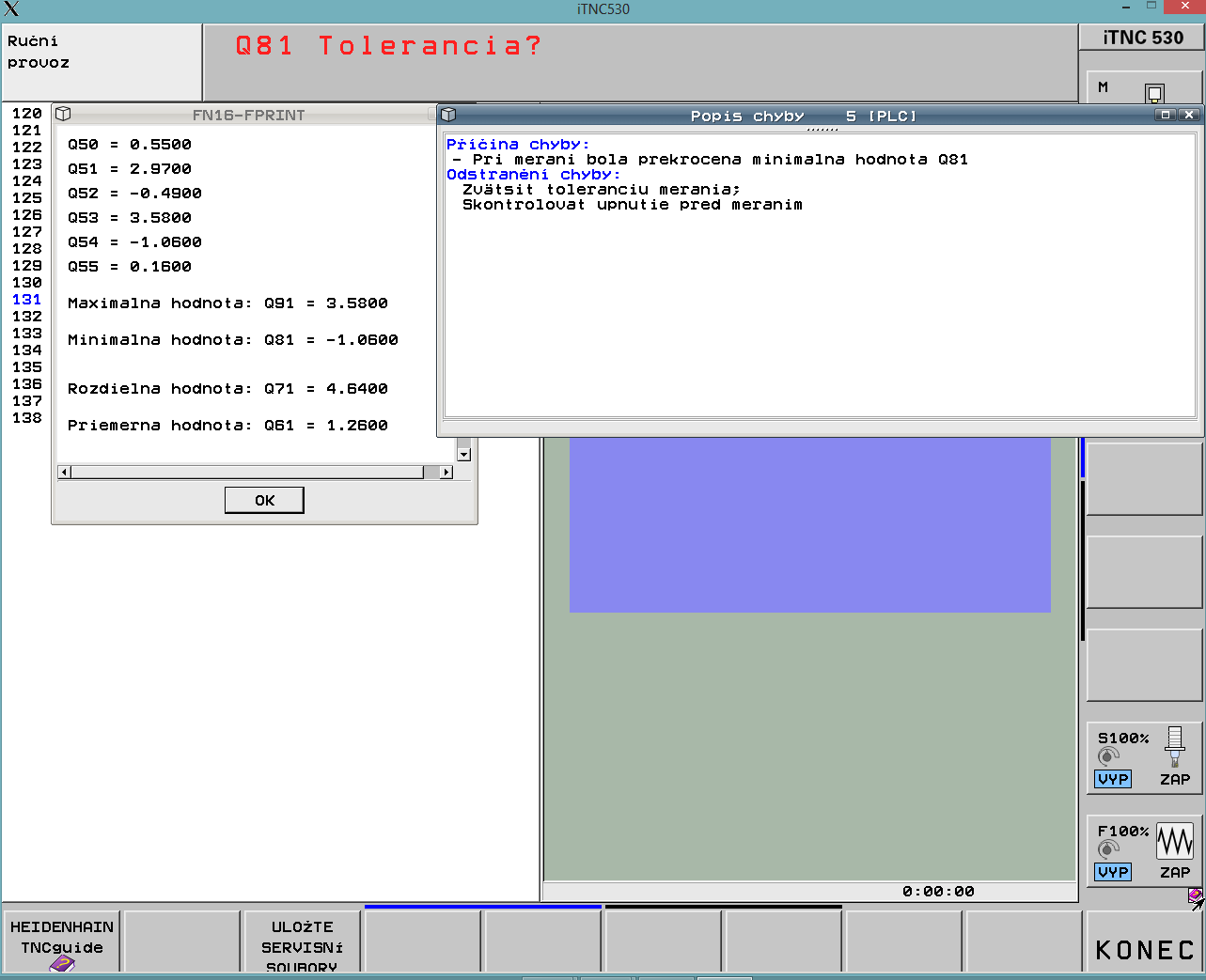Screen dimensions: 1206x980
Task: Click the feed-rate zigzag waveform icon
Action: 1174,841
